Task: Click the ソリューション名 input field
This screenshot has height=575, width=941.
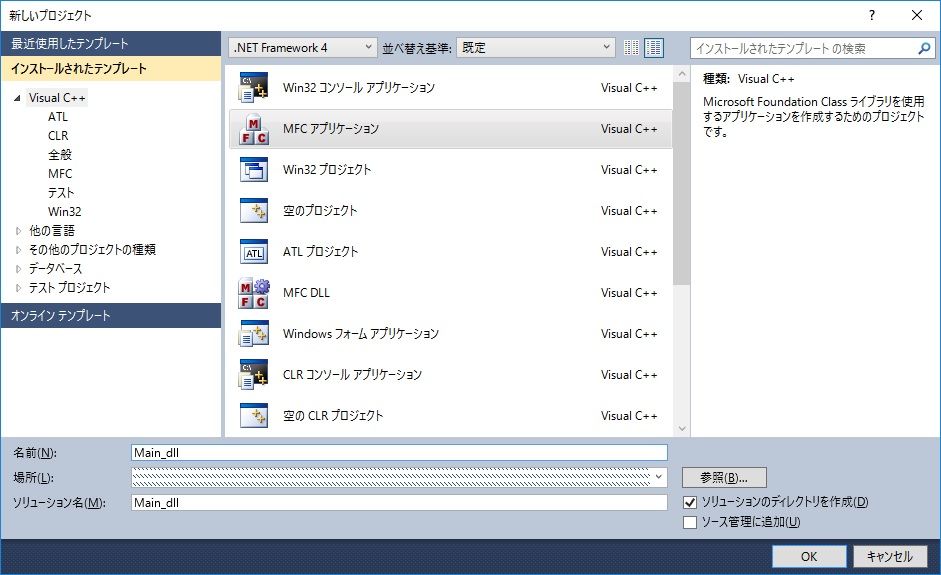Action: pyautogui.click(x=399, y=502)
